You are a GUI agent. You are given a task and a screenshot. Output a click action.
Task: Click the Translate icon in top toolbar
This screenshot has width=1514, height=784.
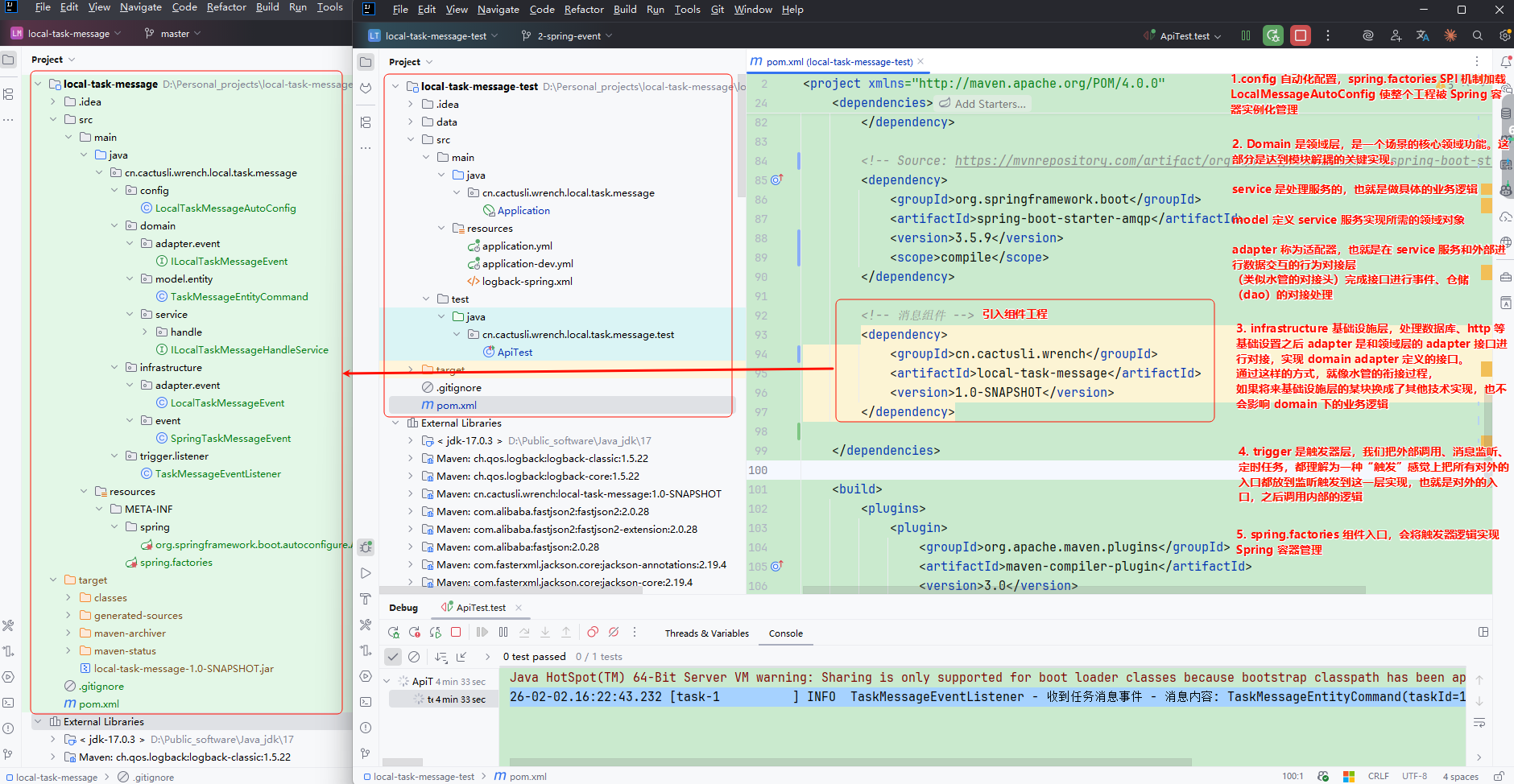pyautogui.click(x=1423, y=35)
